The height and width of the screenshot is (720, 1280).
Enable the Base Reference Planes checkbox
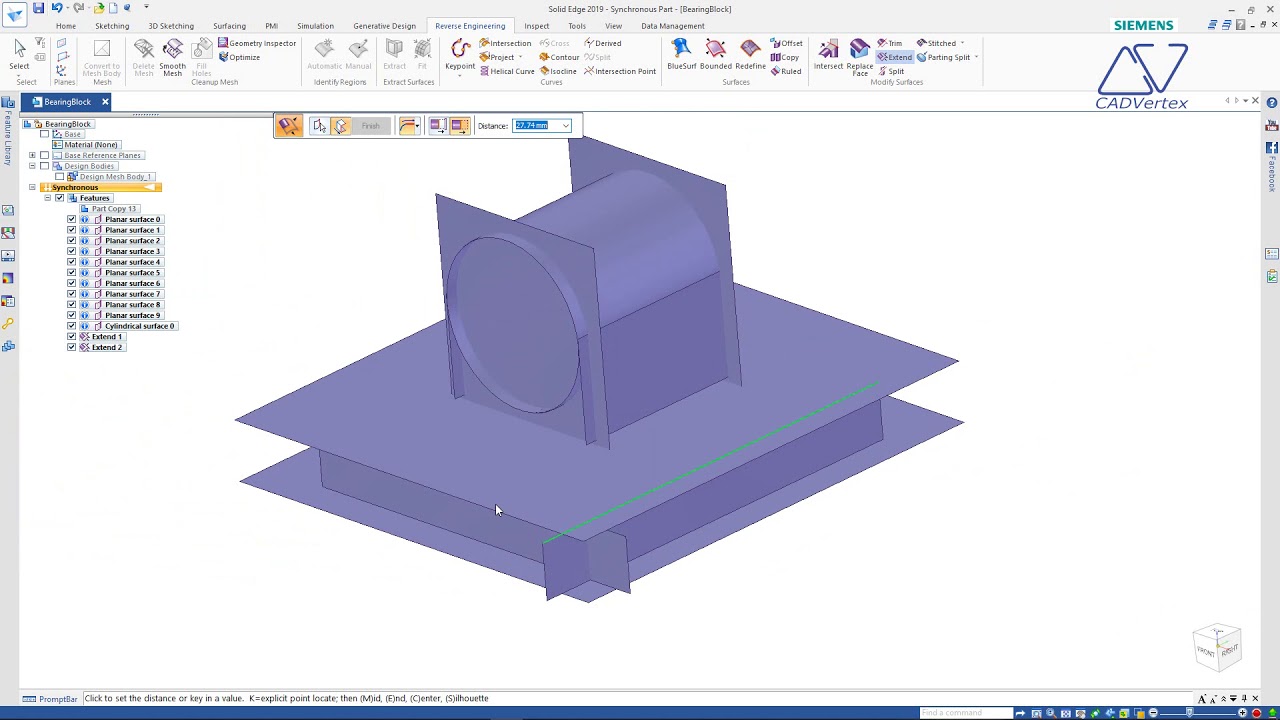[44, 155]
